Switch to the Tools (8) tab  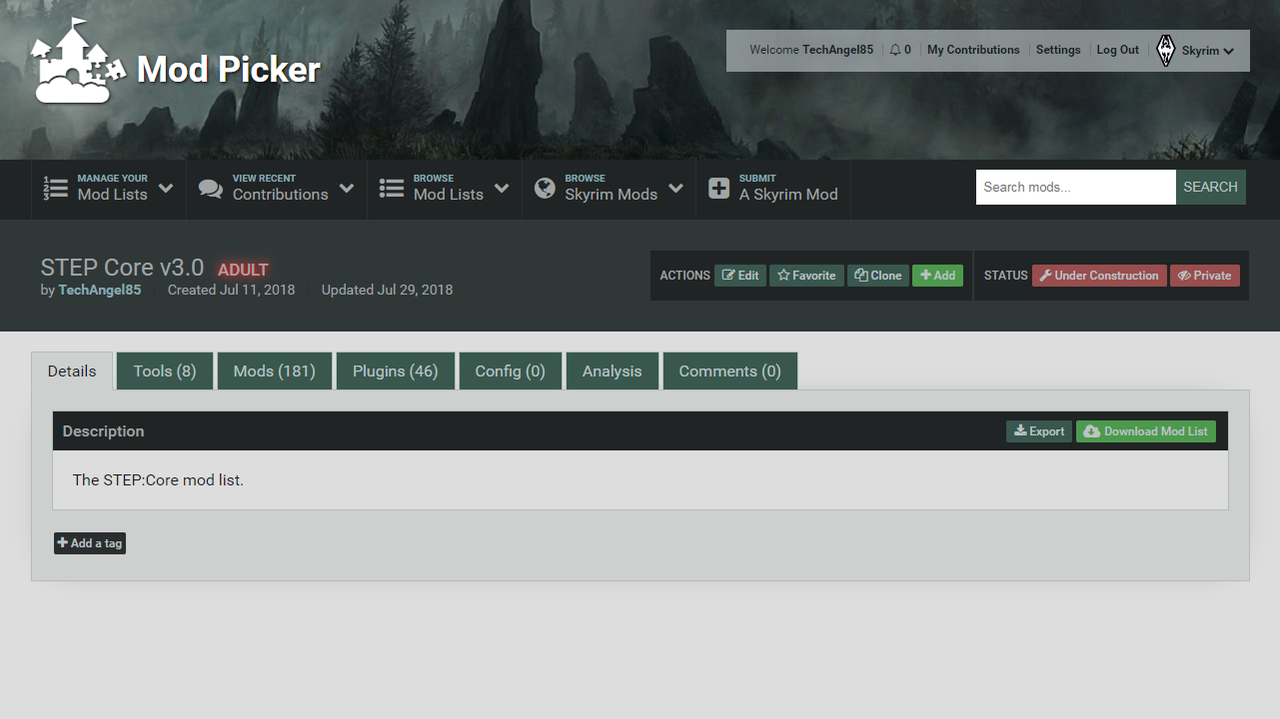(165, 371)
